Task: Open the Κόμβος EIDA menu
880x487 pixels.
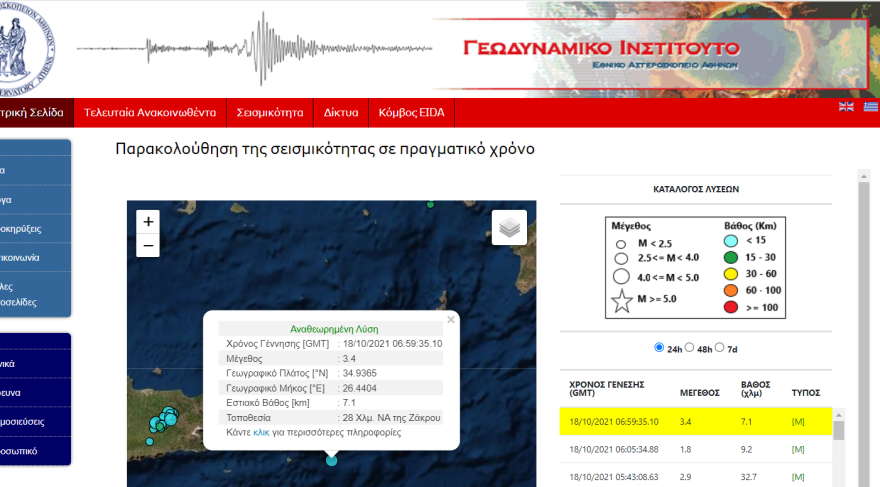Action: [x=411, y=113]
